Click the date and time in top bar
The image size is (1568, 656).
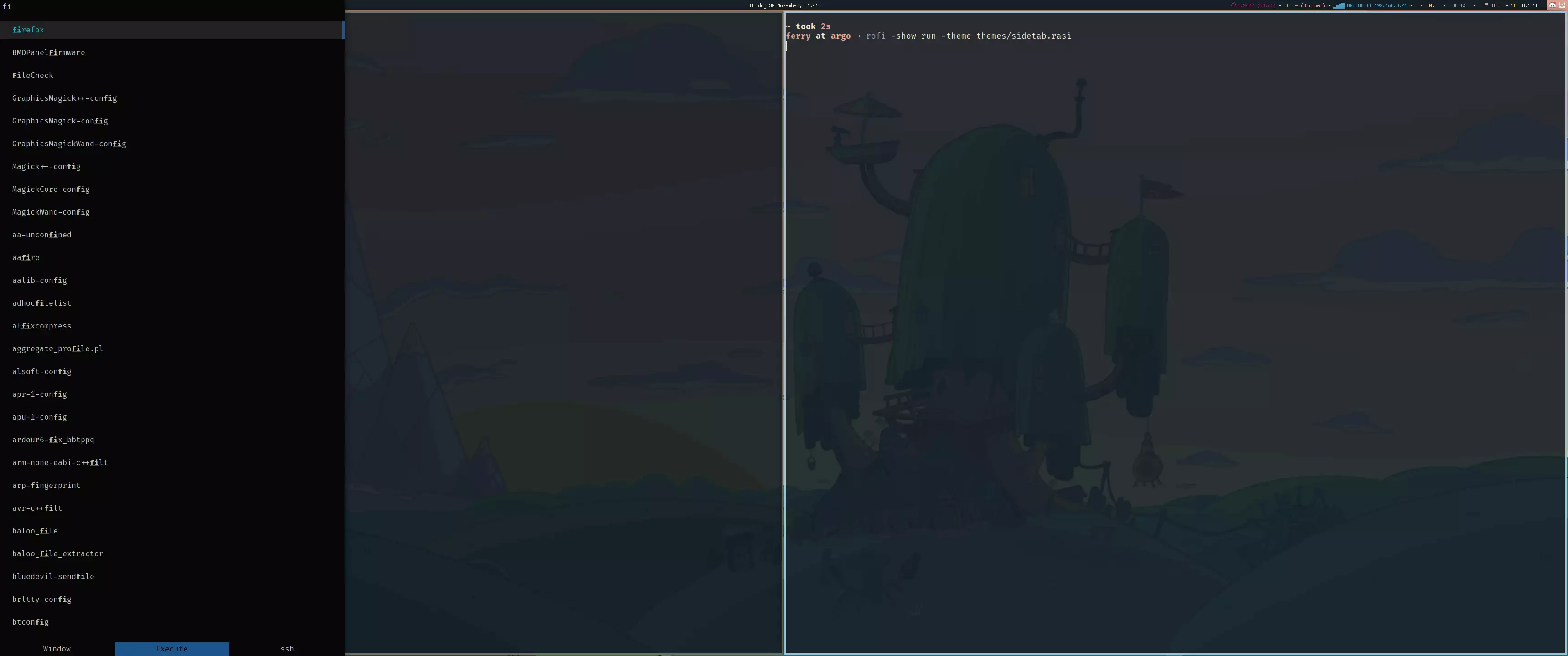point(784,5)
